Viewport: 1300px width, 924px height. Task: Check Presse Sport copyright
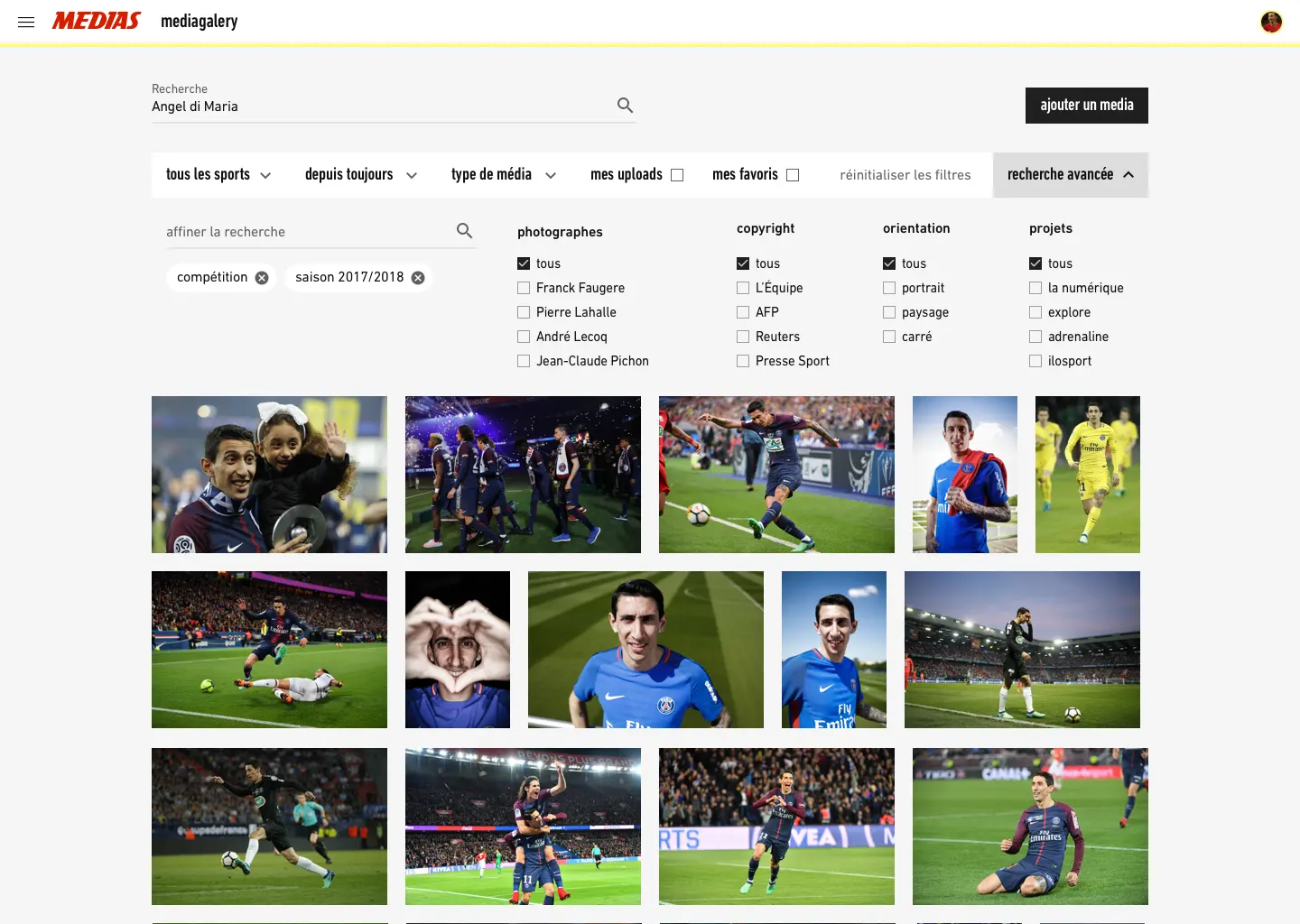pos(743,361)
